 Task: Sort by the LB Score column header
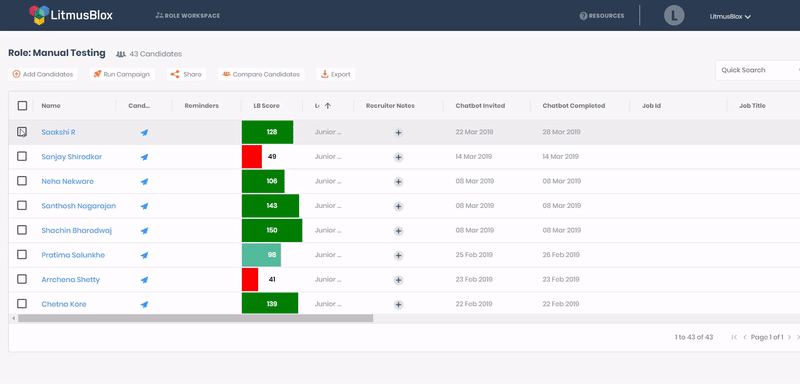coord(266,106)
